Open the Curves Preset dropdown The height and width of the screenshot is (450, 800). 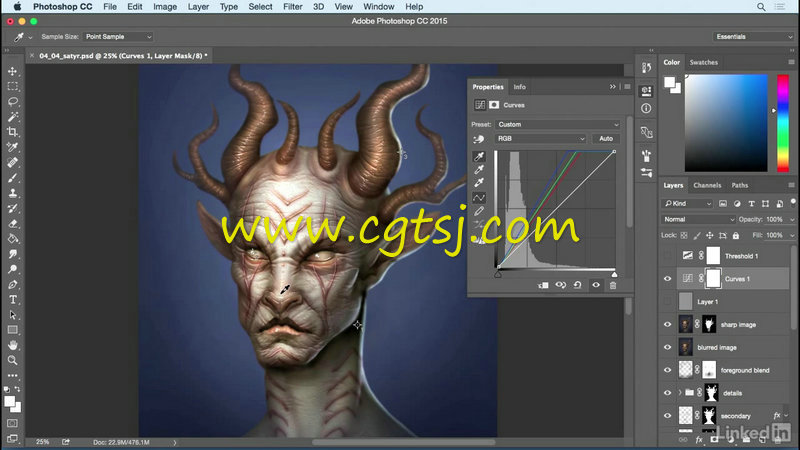(558, 124)
